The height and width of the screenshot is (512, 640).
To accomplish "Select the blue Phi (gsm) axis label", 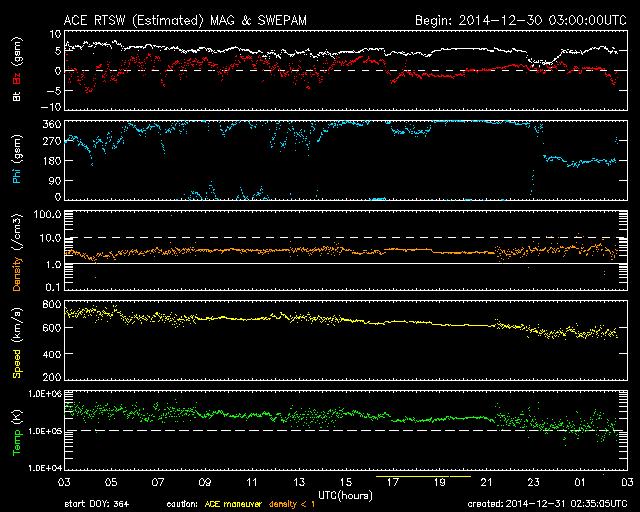I will click(x=17, y=161).
